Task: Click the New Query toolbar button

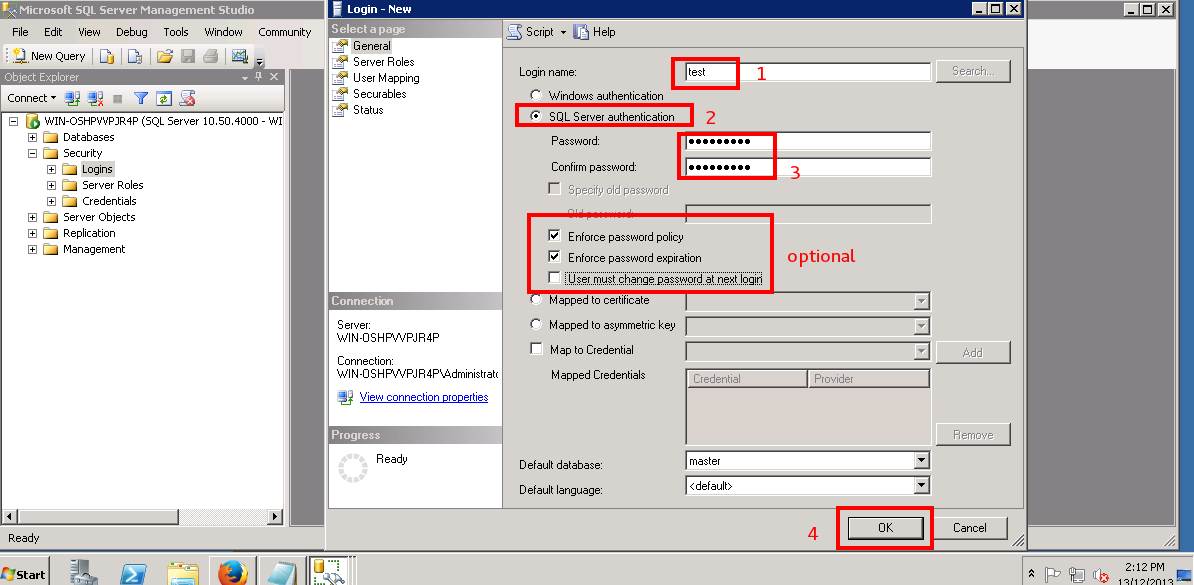Action: pyautogui.click(x=49, y=56)
